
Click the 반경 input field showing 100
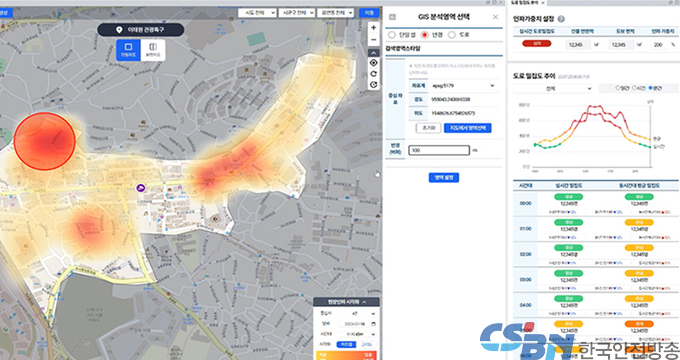tap(439, 150)
